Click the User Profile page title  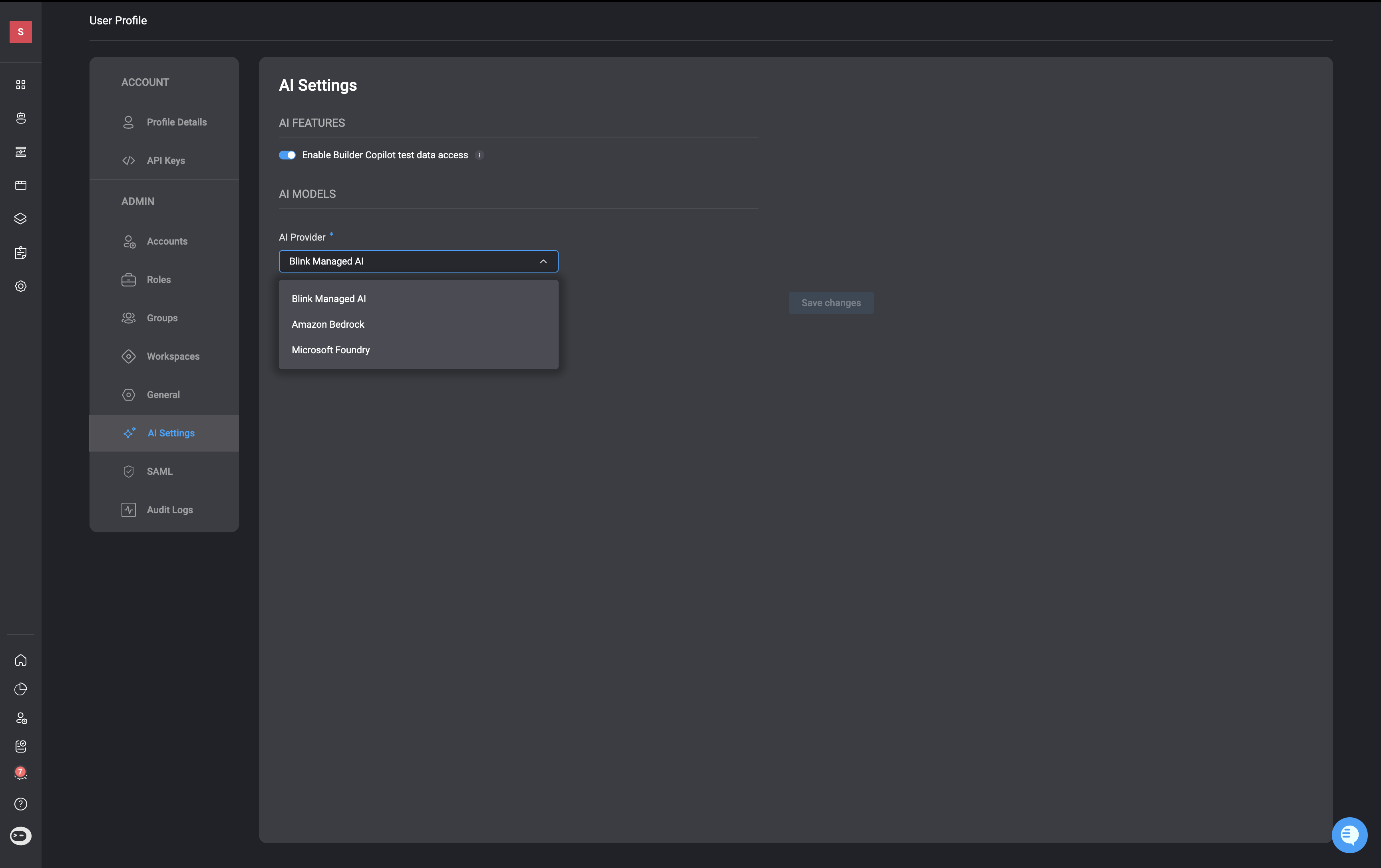[118, 21]
